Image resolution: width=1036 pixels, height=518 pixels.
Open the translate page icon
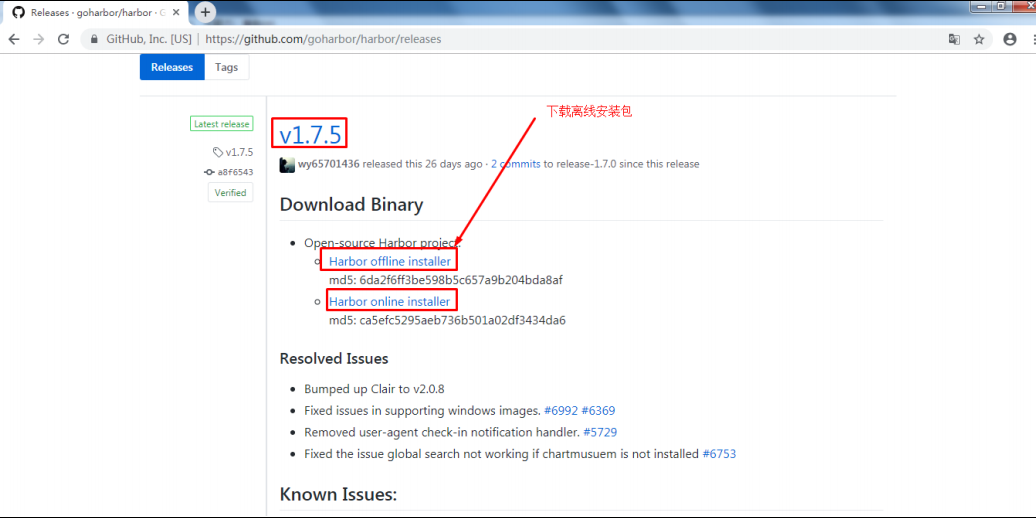coord(954,39)
